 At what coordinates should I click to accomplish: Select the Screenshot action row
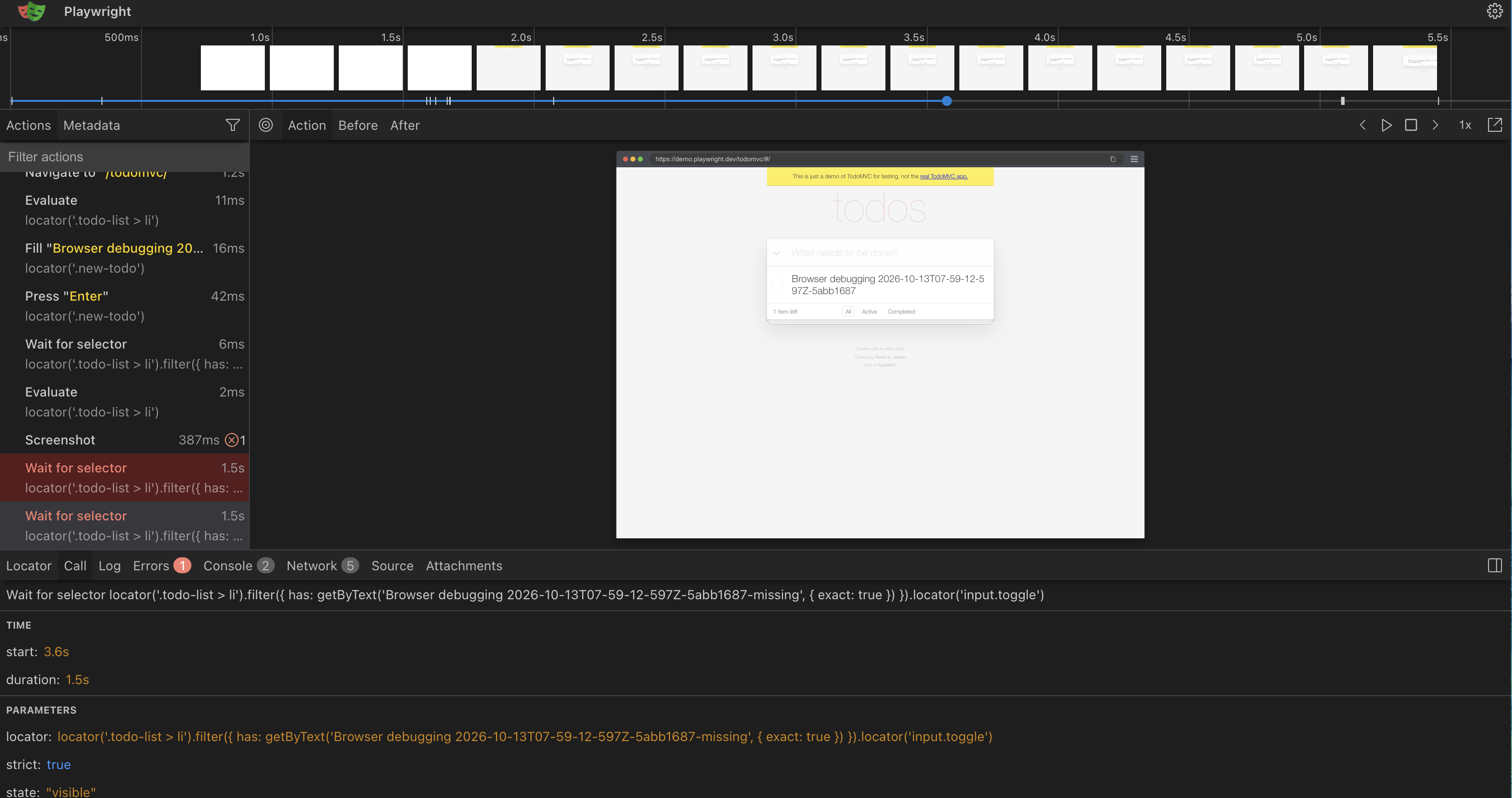tap(124, 440)
